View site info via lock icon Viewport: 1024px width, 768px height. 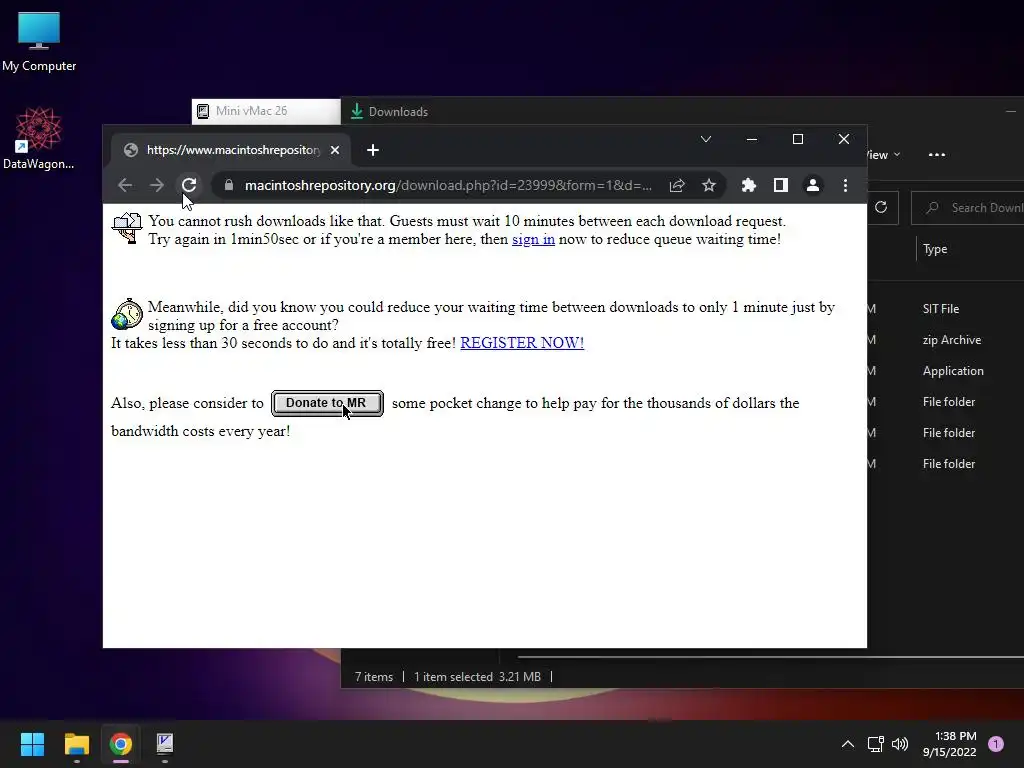[x=229, y=185]
